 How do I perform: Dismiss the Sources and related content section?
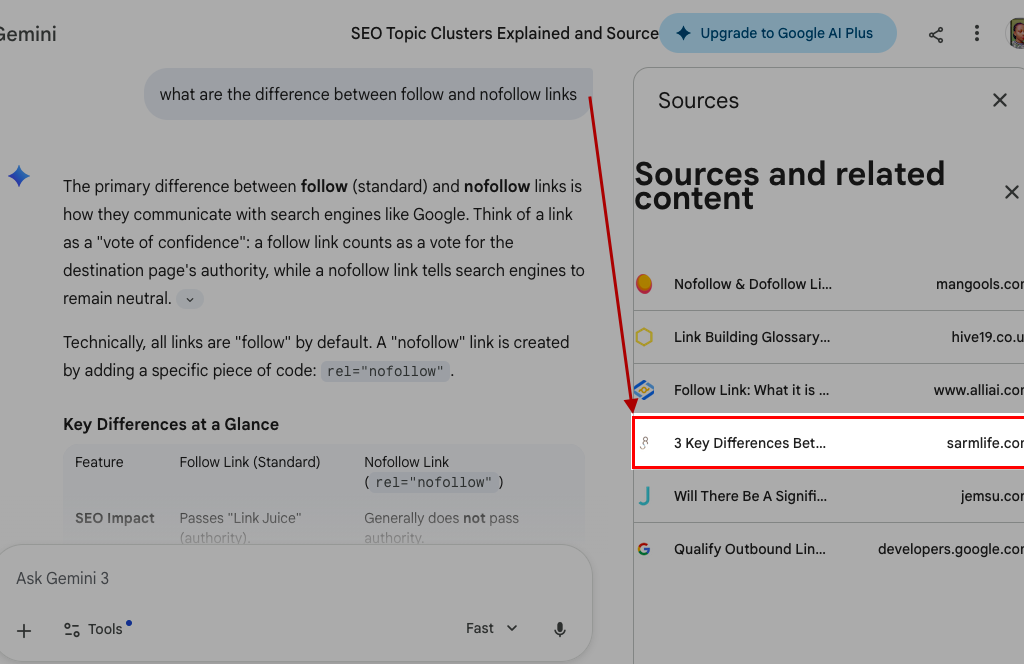tap(1011, 192)
